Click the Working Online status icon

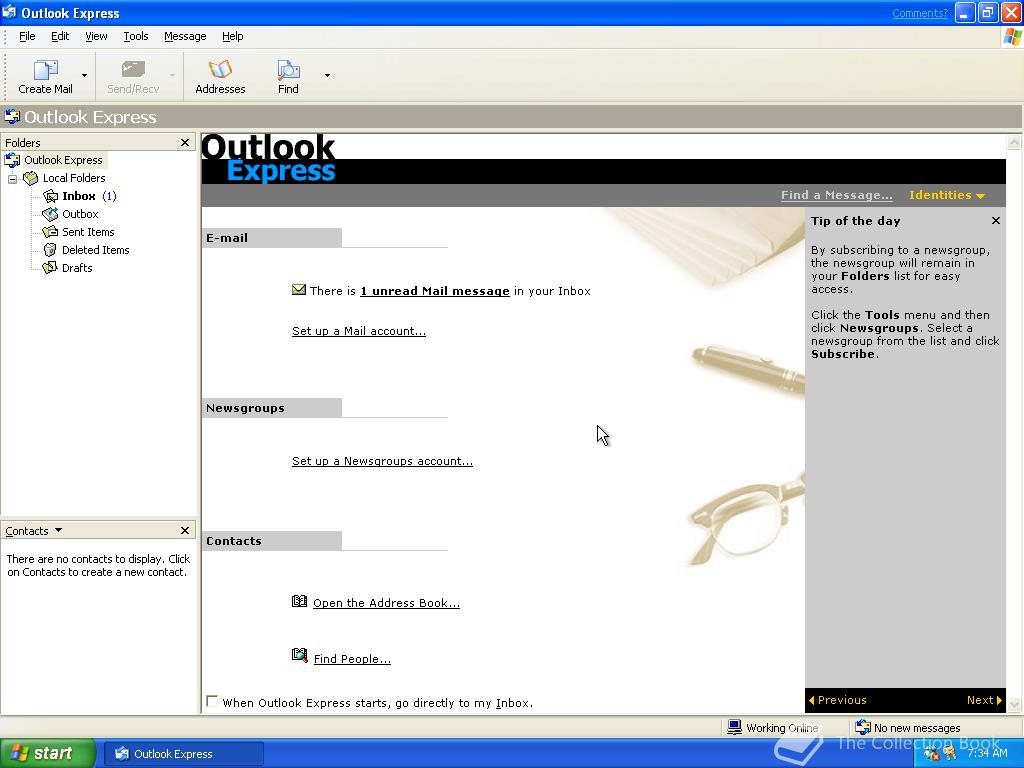pos(735,727)
